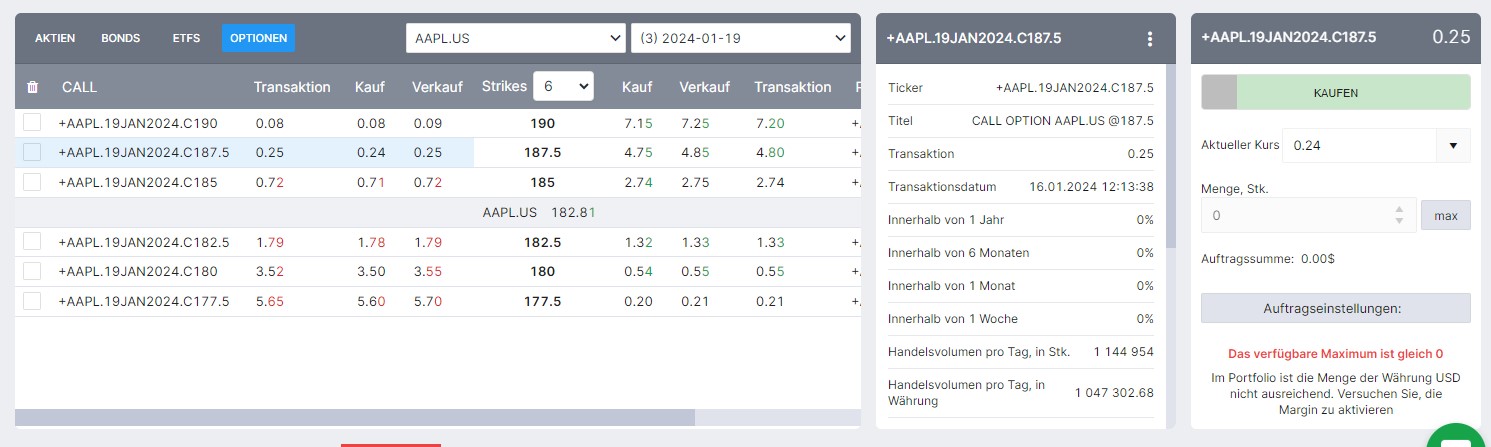
Task: Click strike value 187.5
Action: pos(542,153)
